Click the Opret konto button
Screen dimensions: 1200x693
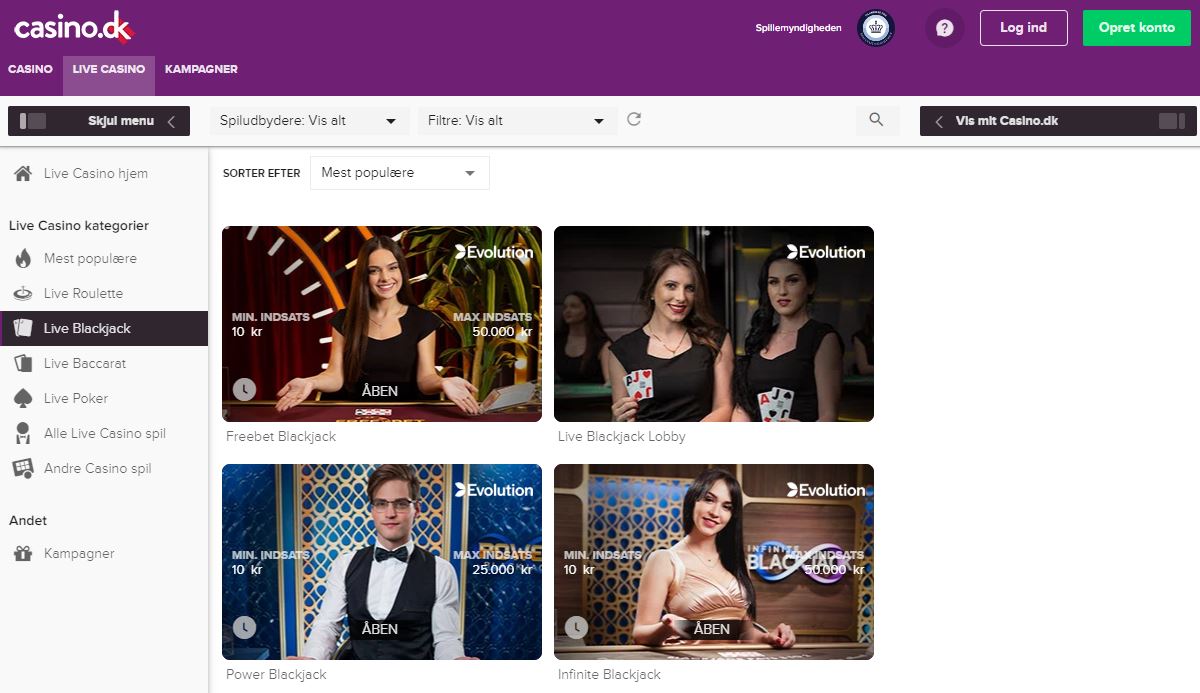[1136, 28]
